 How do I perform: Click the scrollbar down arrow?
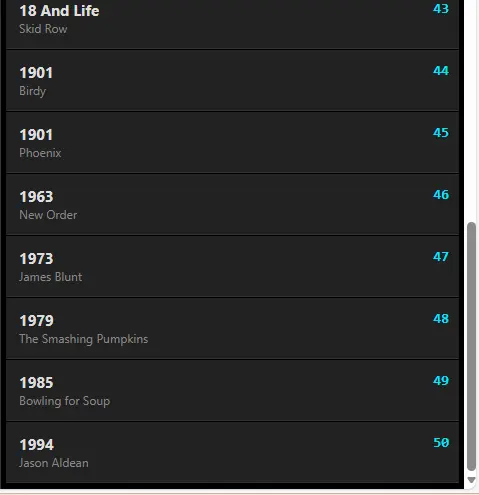[471, 480]
